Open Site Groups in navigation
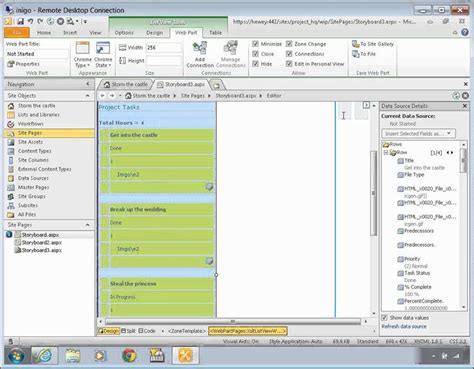The width and height of the screenshot is (474, 369). click(x=31, y=196)
